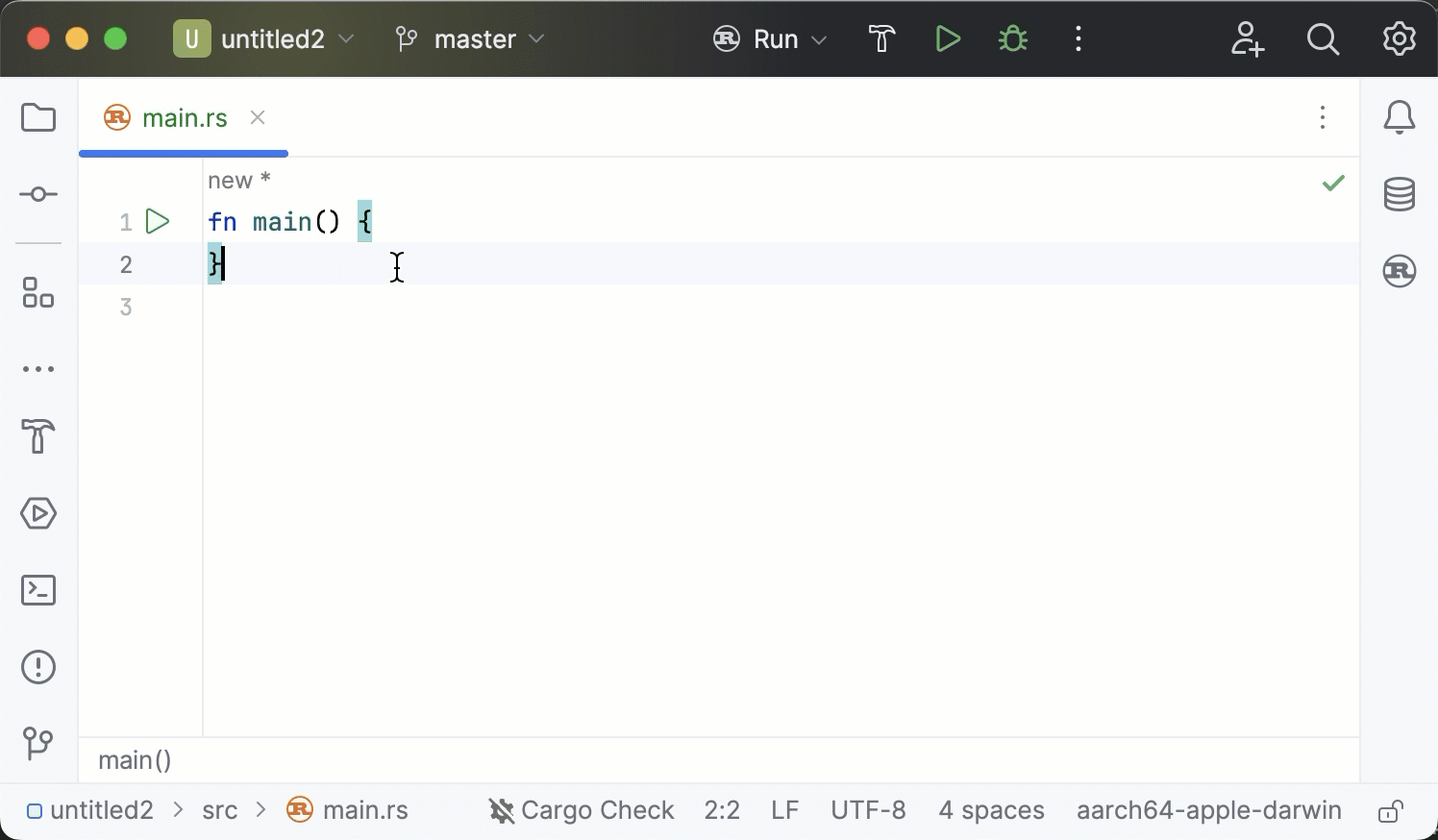Open IDE settings gear menu
This screenshot has height=840, width=1438.
pyautogui.click(x=1400, y=39)
